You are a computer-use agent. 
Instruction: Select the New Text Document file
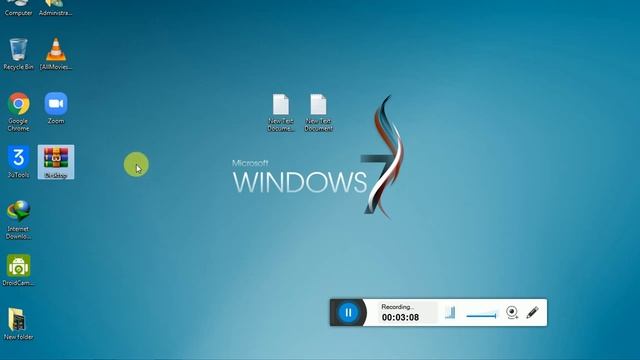pyautogui.click(x=318, y=113)
